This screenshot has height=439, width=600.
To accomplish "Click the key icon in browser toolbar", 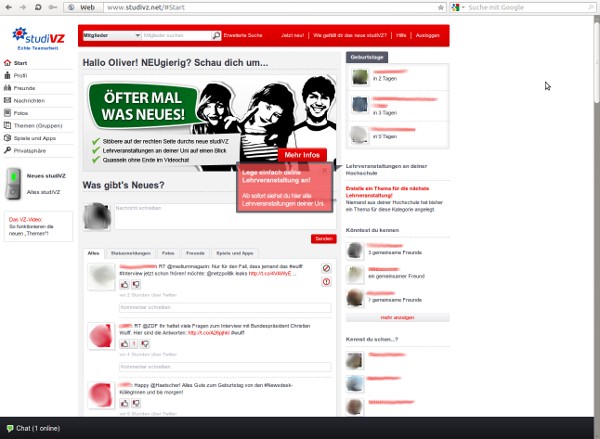I will 53,7.
